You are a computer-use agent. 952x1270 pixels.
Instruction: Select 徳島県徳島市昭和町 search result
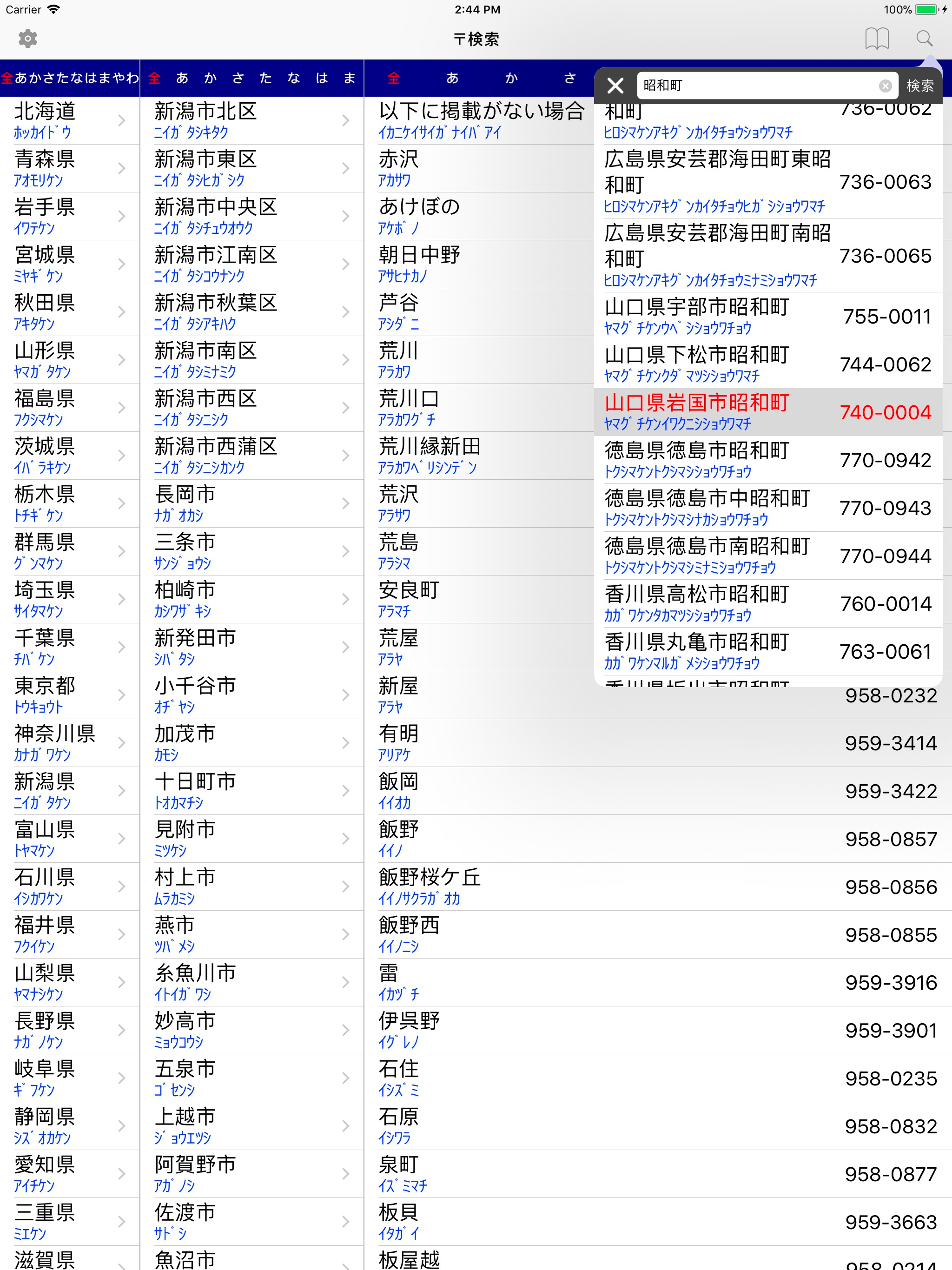point(768,460)
